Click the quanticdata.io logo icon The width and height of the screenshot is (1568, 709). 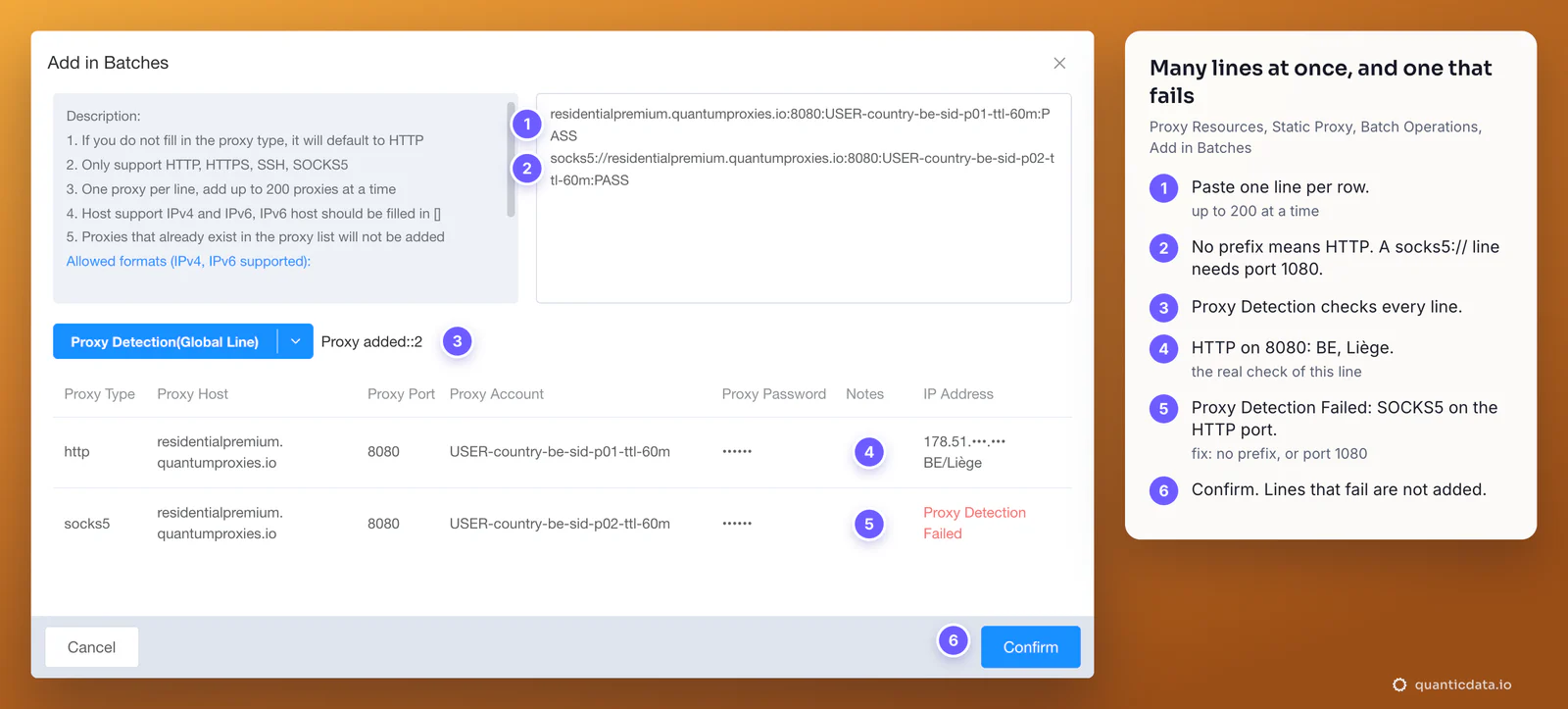click(x=1399, y=684)
